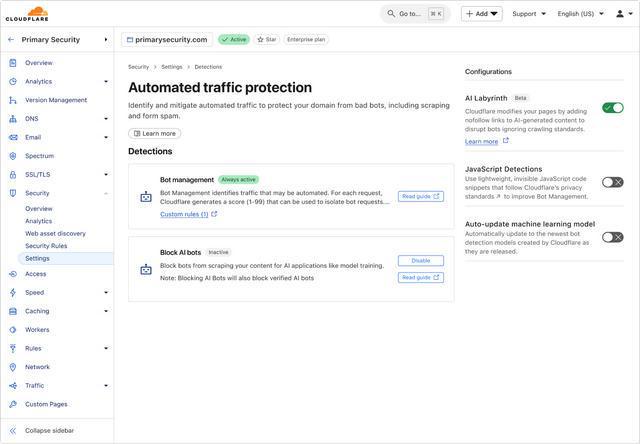The image size is (640, 444).
Task: Click the Analytics clock icon
Action: [x=13, y=81]
